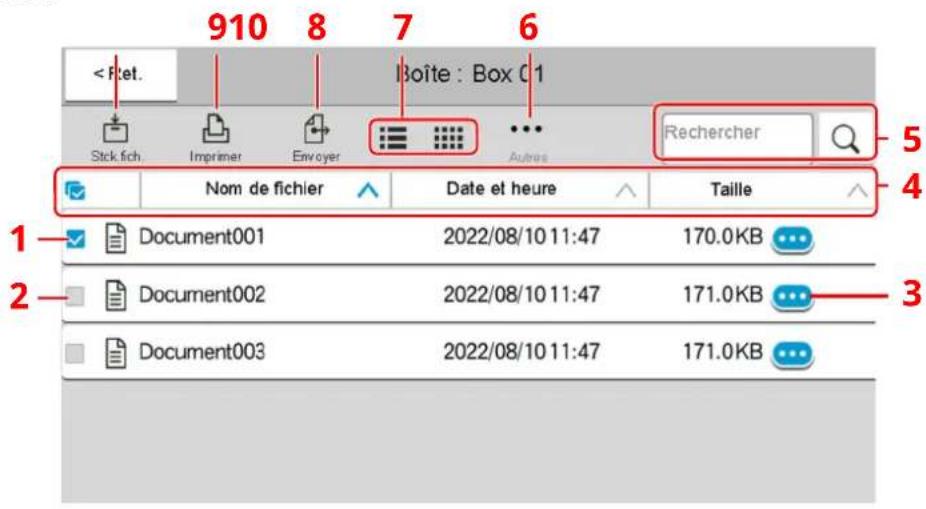Click the Envoyer send icon
Viewport: 926px width, 509px height.
click(315, 132)
